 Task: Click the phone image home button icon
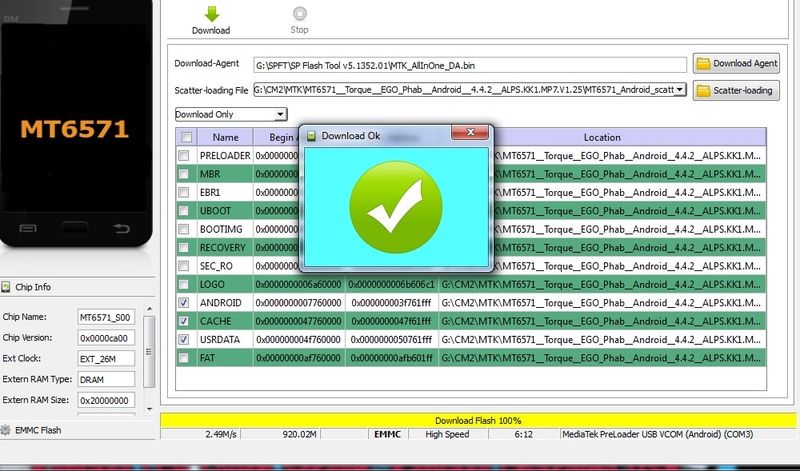(75, 228)
